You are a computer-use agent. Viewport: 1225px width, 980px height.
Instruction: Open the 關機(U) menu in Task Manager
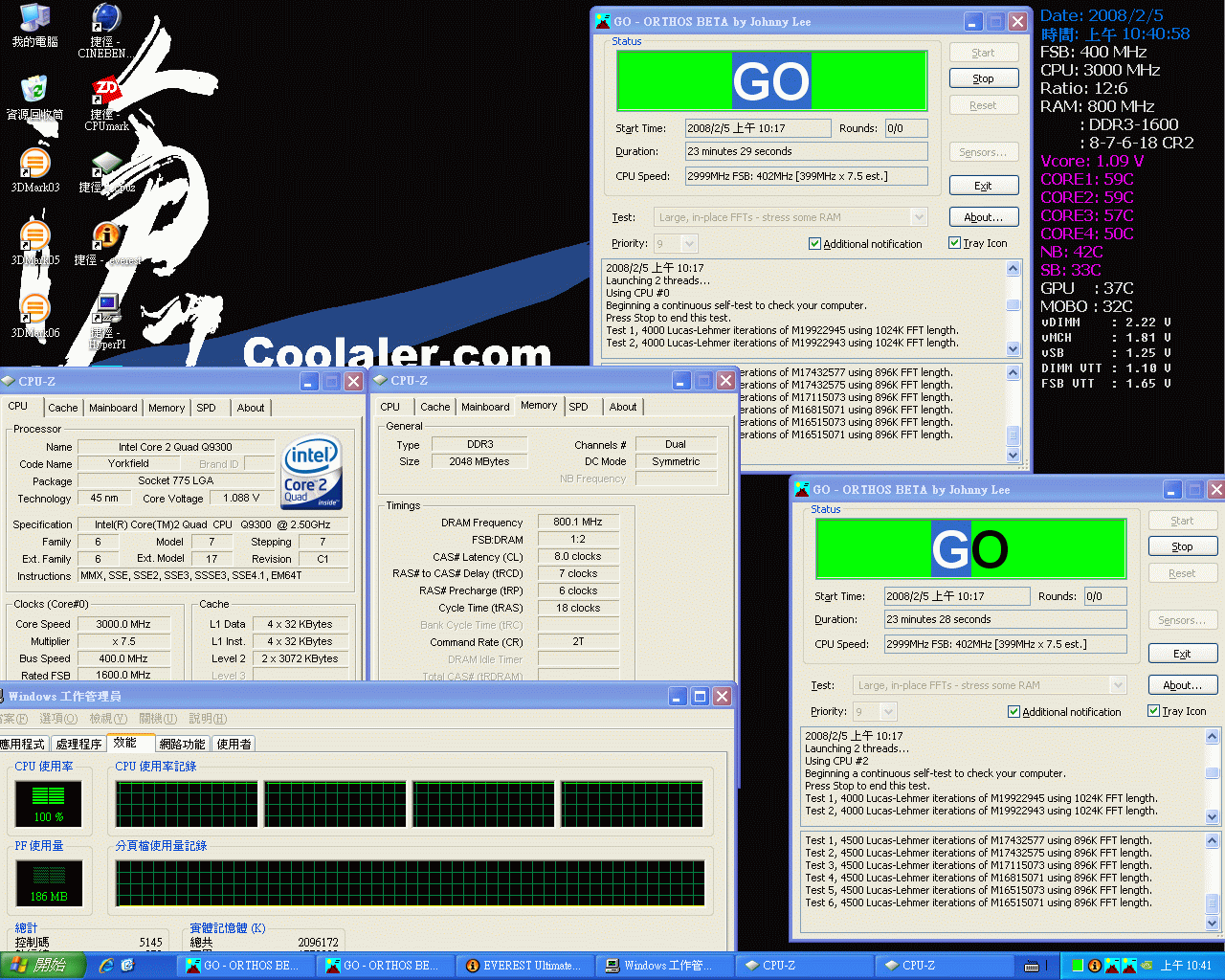[157, 719]
